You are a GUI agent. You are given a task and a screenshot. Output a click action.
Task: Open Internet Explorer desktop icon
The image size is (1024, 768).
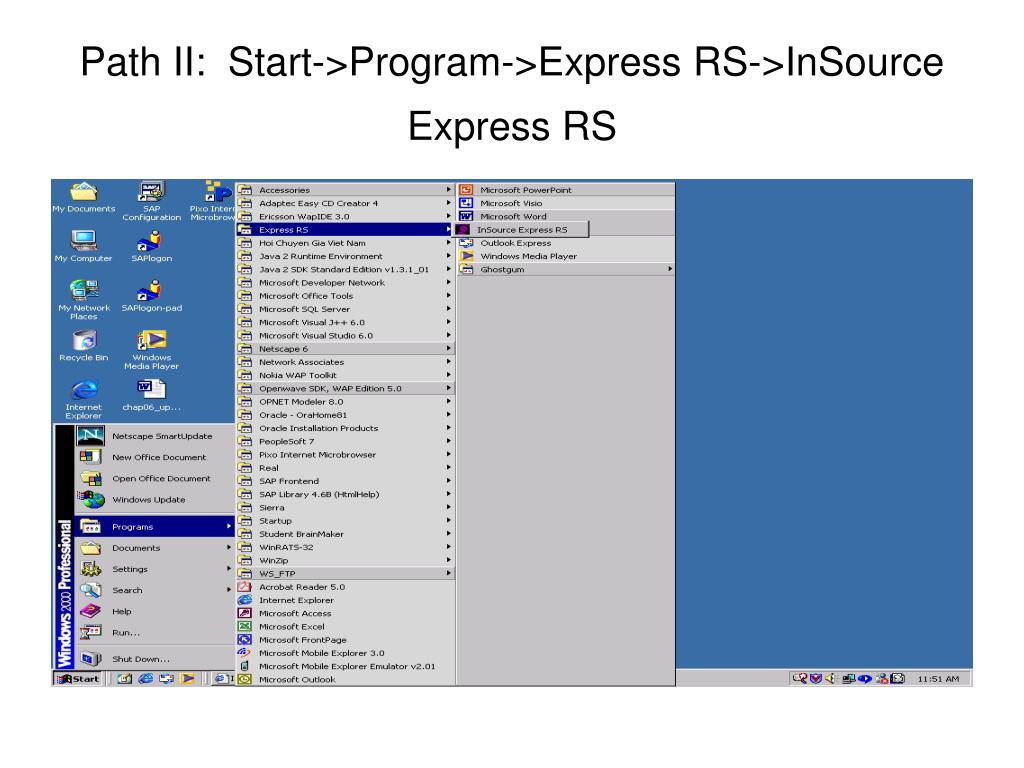pos(84,399)
